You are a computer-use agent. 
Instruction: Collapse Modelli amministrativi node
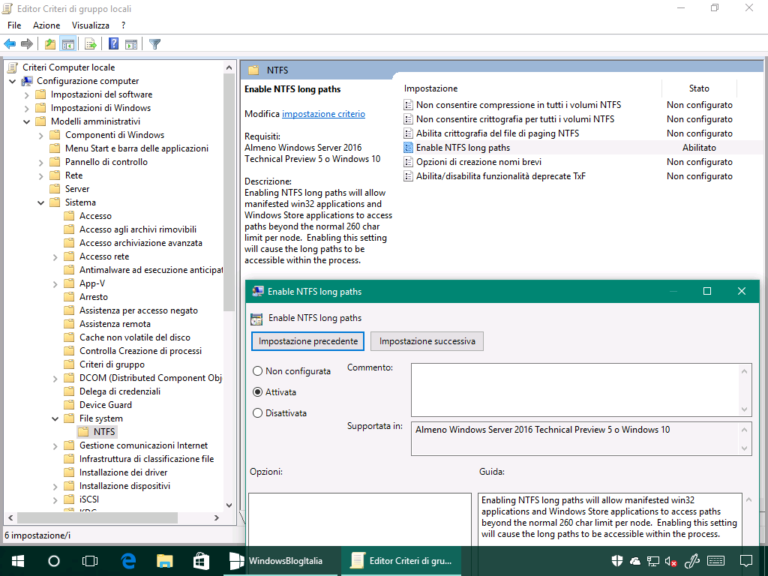pos(27,122)
